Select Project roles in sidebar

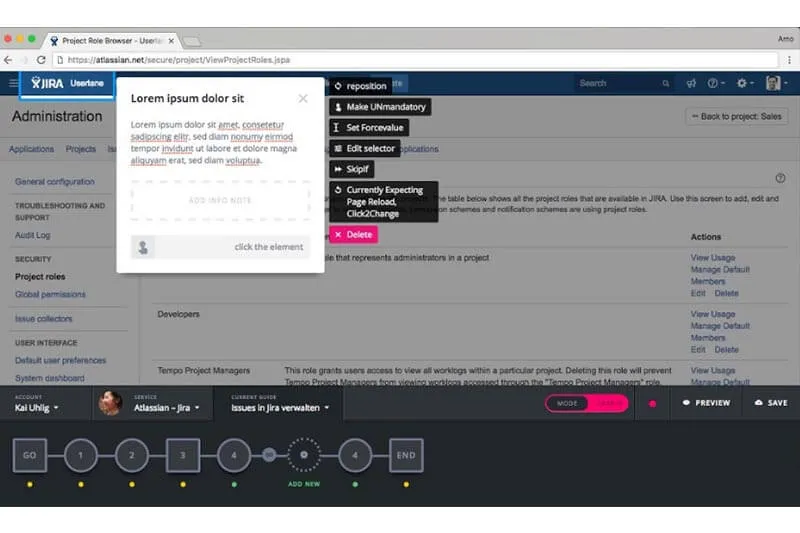(x=40, y=276)
